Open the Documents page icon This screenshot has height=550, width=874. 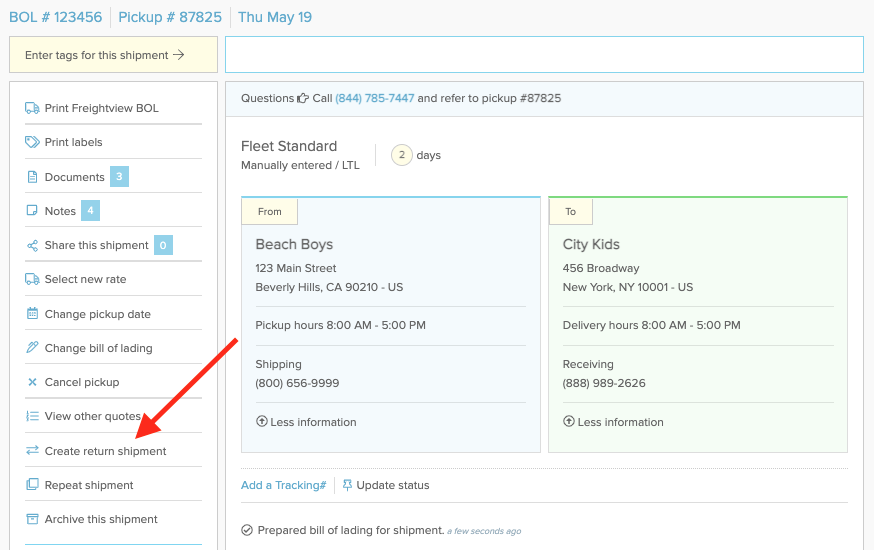click(x=32, y=177)
